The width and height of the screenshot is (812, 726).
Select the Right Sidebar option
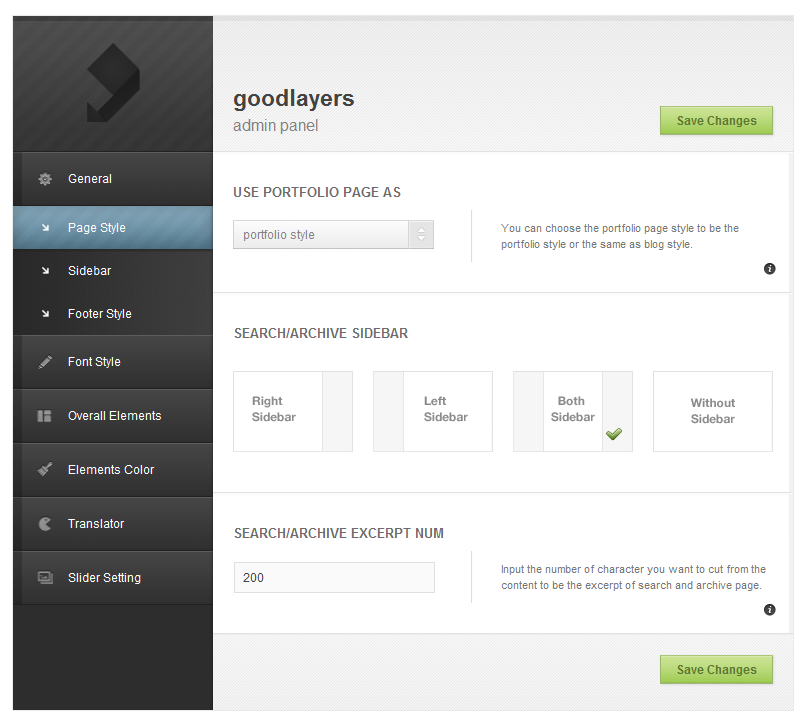[292, 411]
